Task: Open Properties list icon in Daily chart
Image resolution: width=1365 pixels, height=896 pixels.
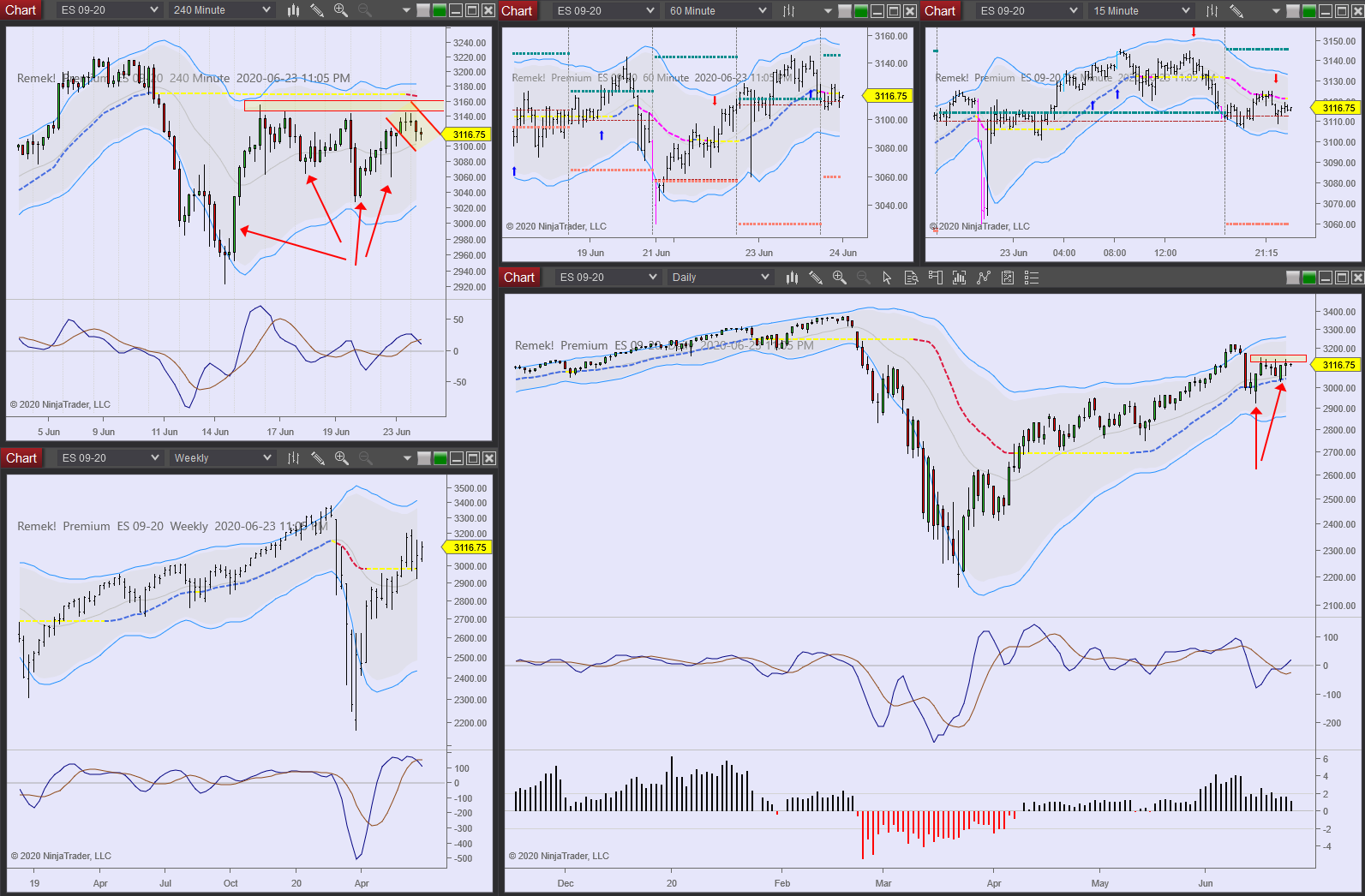Action: click(x=1032, y=278)
